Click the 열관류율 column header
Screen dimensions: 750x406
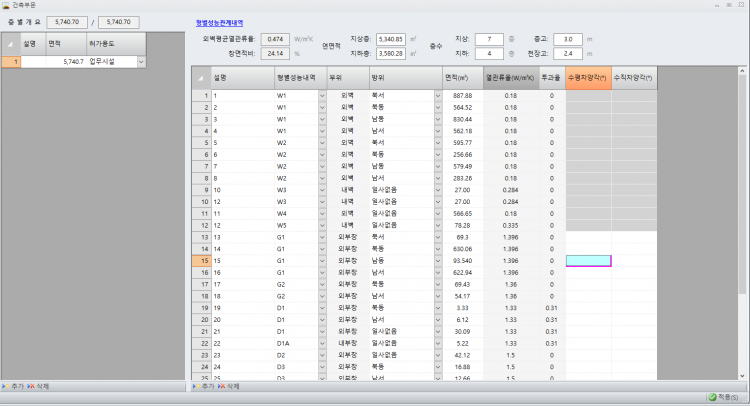pos(510,77)
